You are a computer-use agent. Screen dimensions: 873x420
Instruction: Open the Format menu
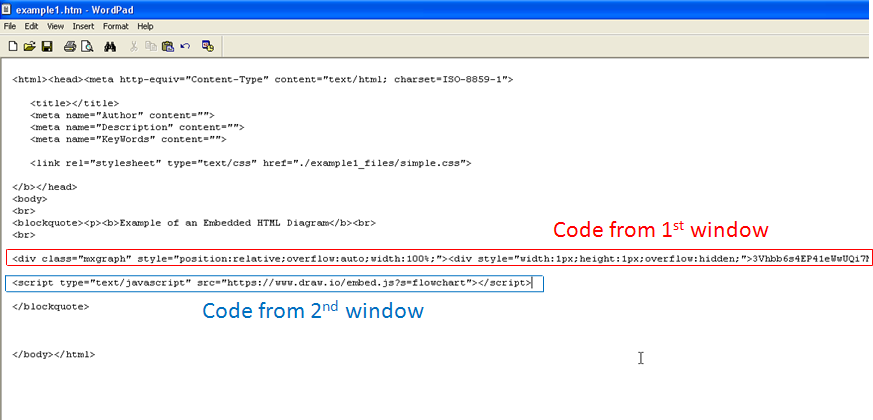[115, 26]
